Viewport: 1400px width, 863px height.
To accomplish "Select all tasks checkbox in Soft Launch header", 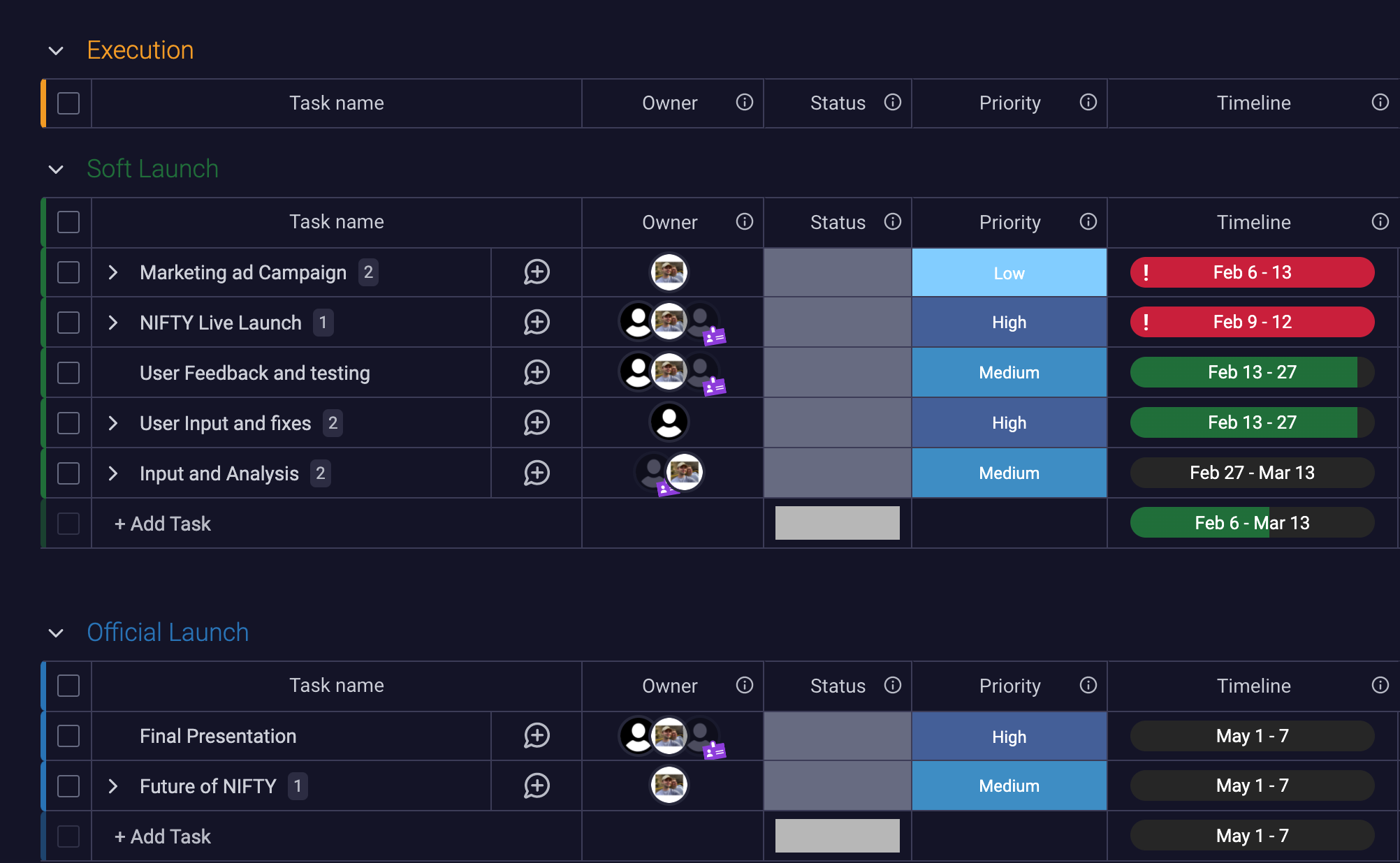I will point(68,222).
